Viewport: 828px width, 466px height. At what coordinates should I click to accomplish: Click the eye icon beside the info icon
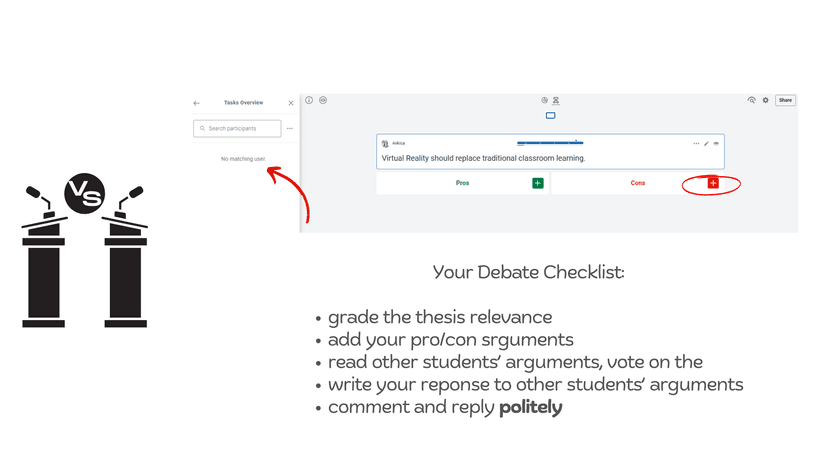tap(323, 100)
